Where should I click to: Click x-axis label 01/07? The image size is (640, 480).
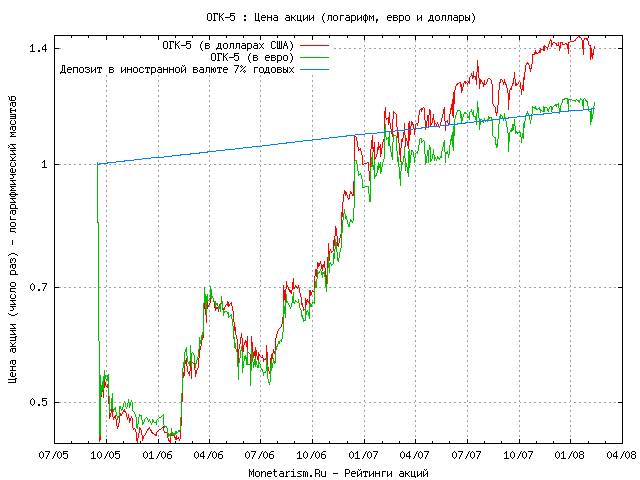pyautogui.click(x=364, y=455)
